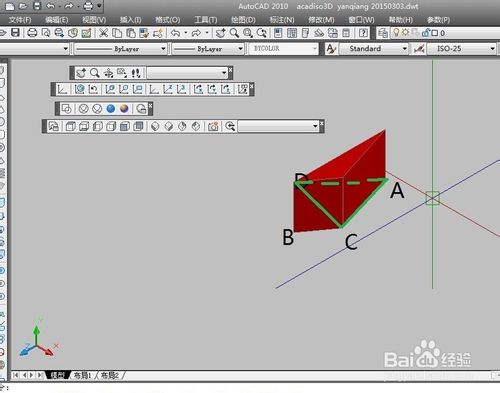Open the 文件(F) menu
This screenshot has width=500, height=393.
[20, 20]
